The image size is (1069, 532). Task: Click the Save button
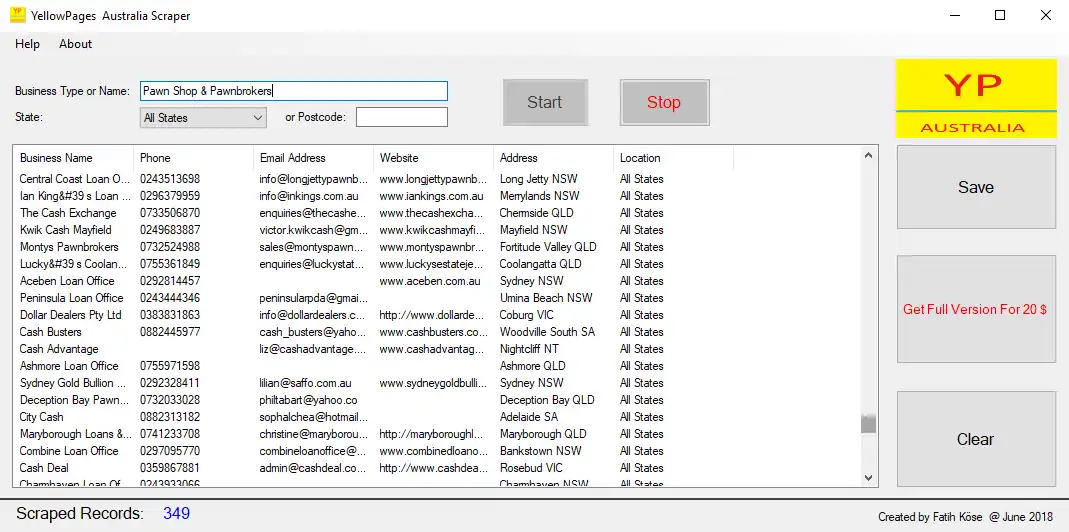976,188
